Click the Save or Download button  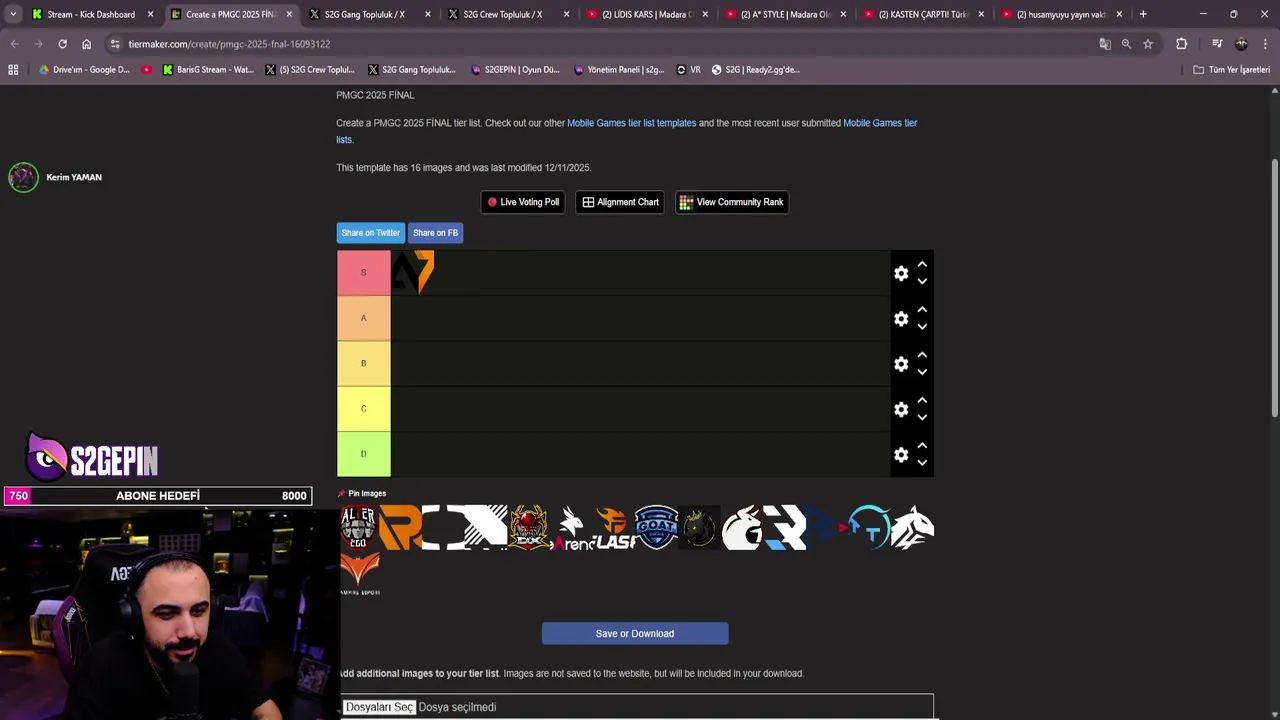pos(635,633)
